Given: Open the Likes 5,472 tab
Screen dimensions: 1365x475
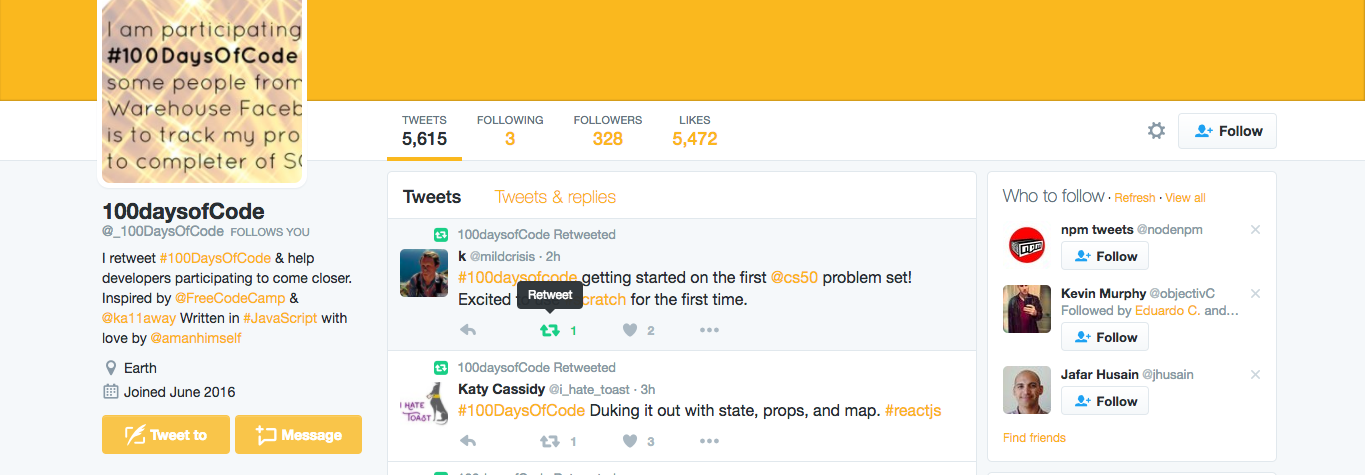Looking at the screenshot, I should [695, 130].
